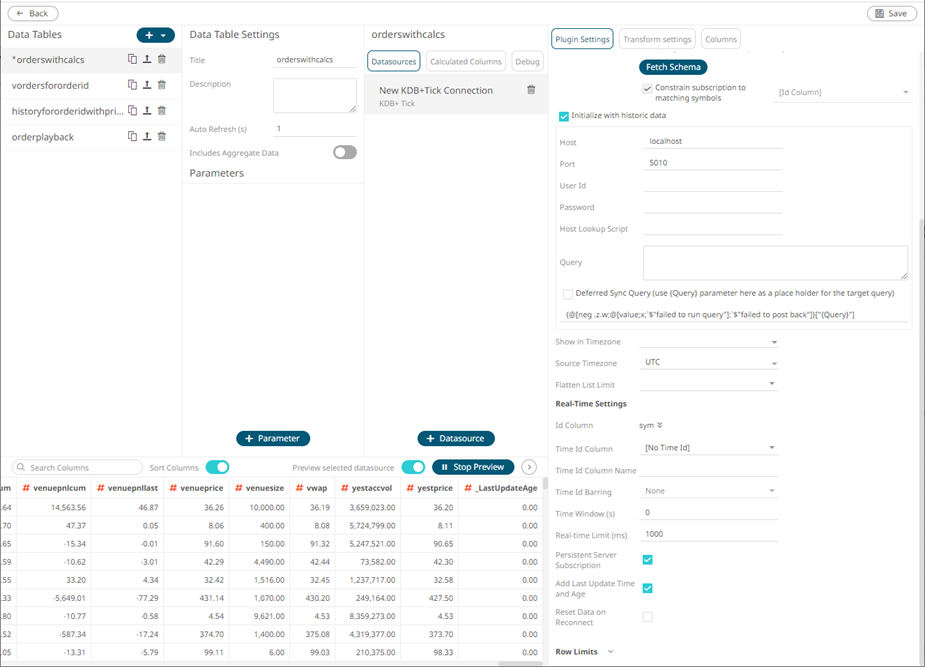Copy the orderplayback data table
The width and height of the screenshot is (925, 667).
tap(132, 136)
